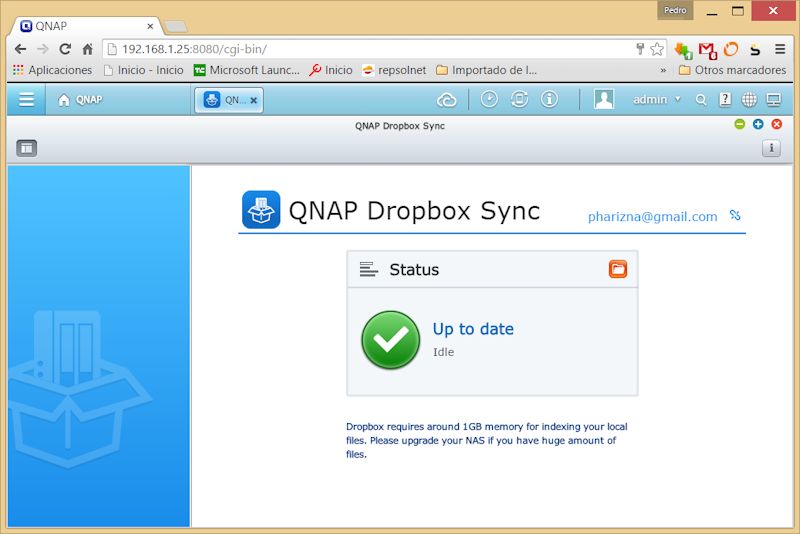Open the myQNAPcloud cloud icon

point(446,100)
